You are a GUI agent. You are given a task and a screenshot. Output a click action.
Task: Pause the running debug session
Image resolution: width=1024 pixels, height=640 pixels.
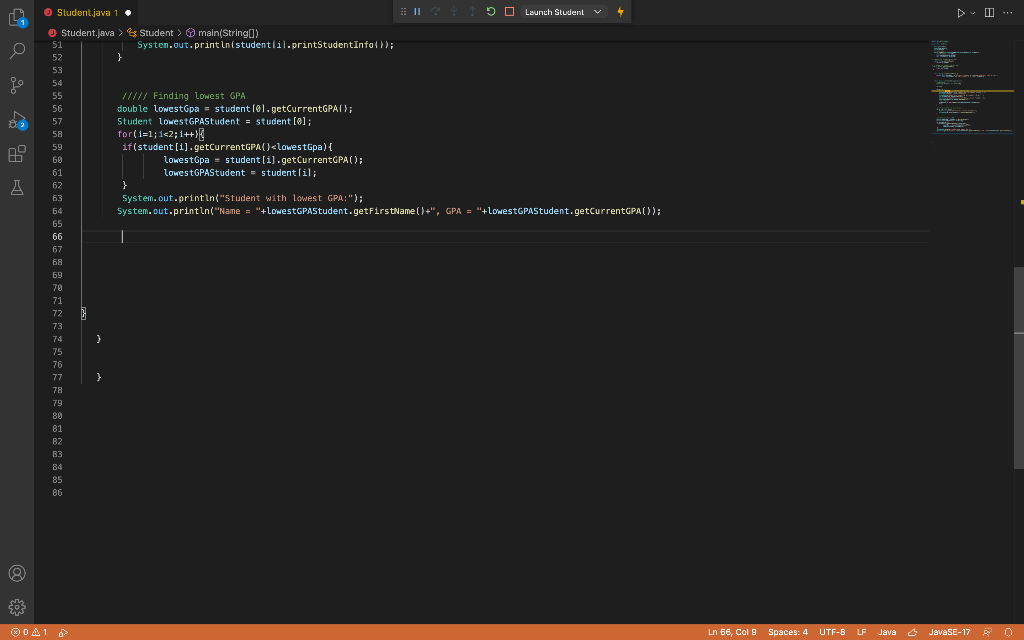click(x=417, y=11)
